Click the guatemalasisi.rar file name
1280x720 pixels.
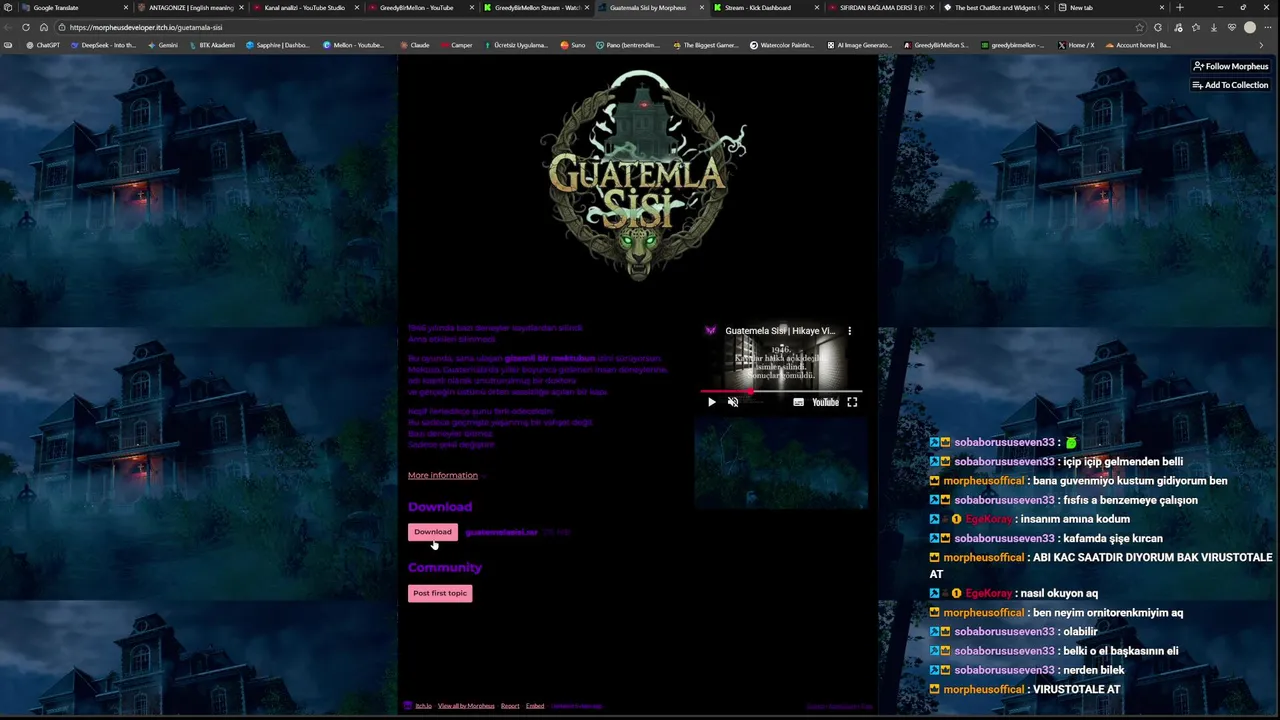501,532
